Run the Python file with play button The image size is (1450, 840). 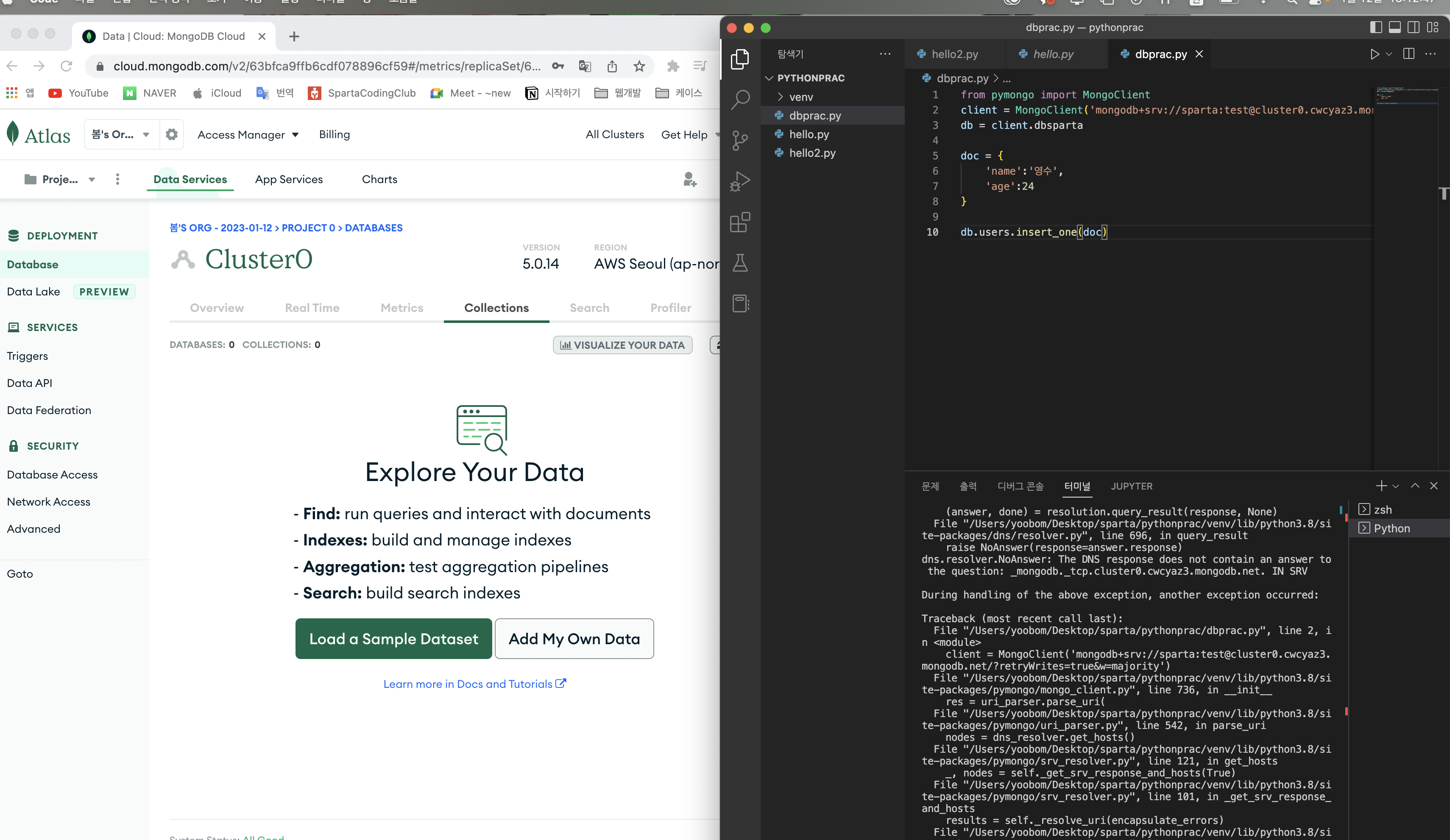(x=1374, y=54)
